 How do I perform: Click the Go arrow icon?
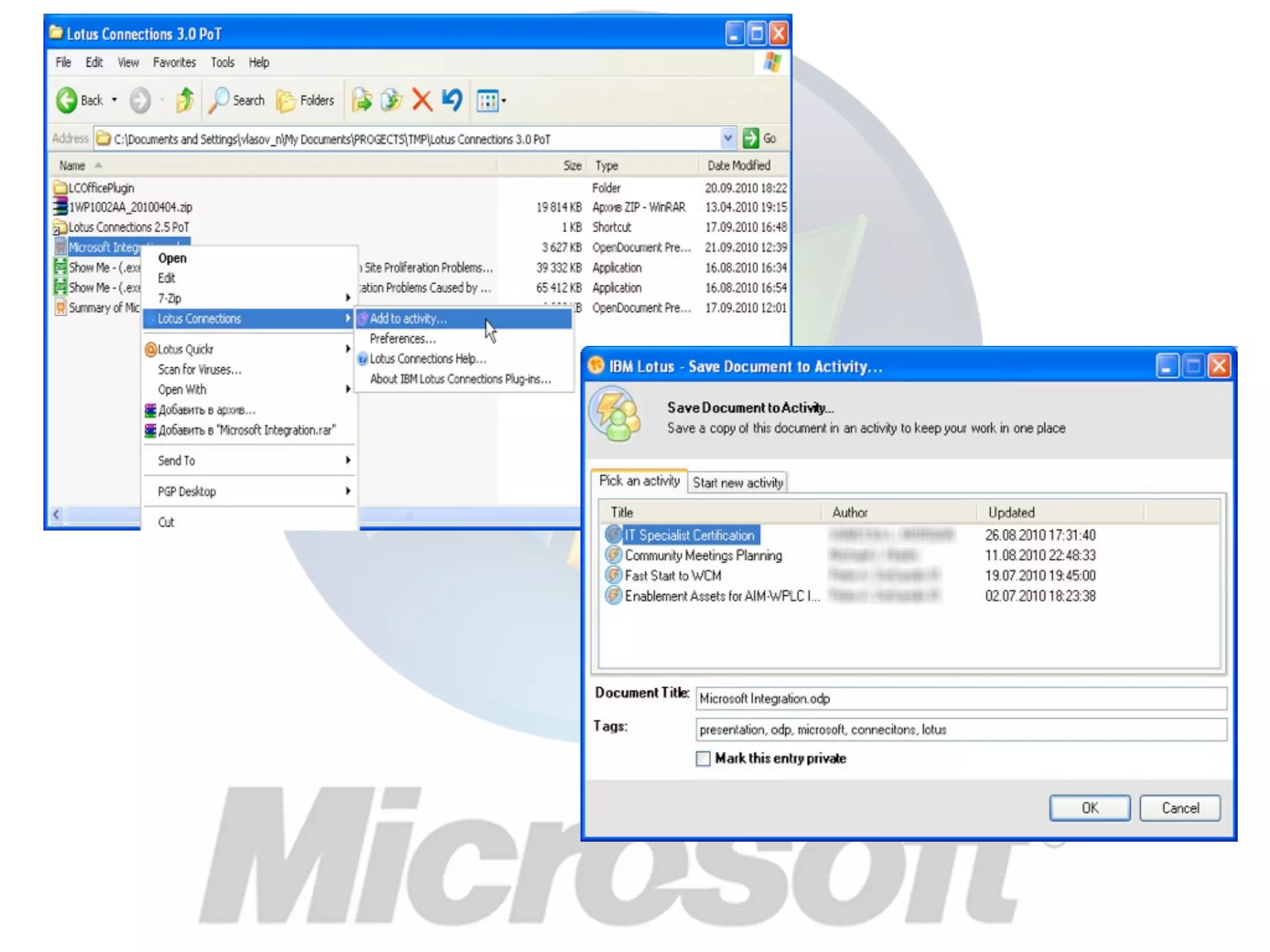click(751, 138)
